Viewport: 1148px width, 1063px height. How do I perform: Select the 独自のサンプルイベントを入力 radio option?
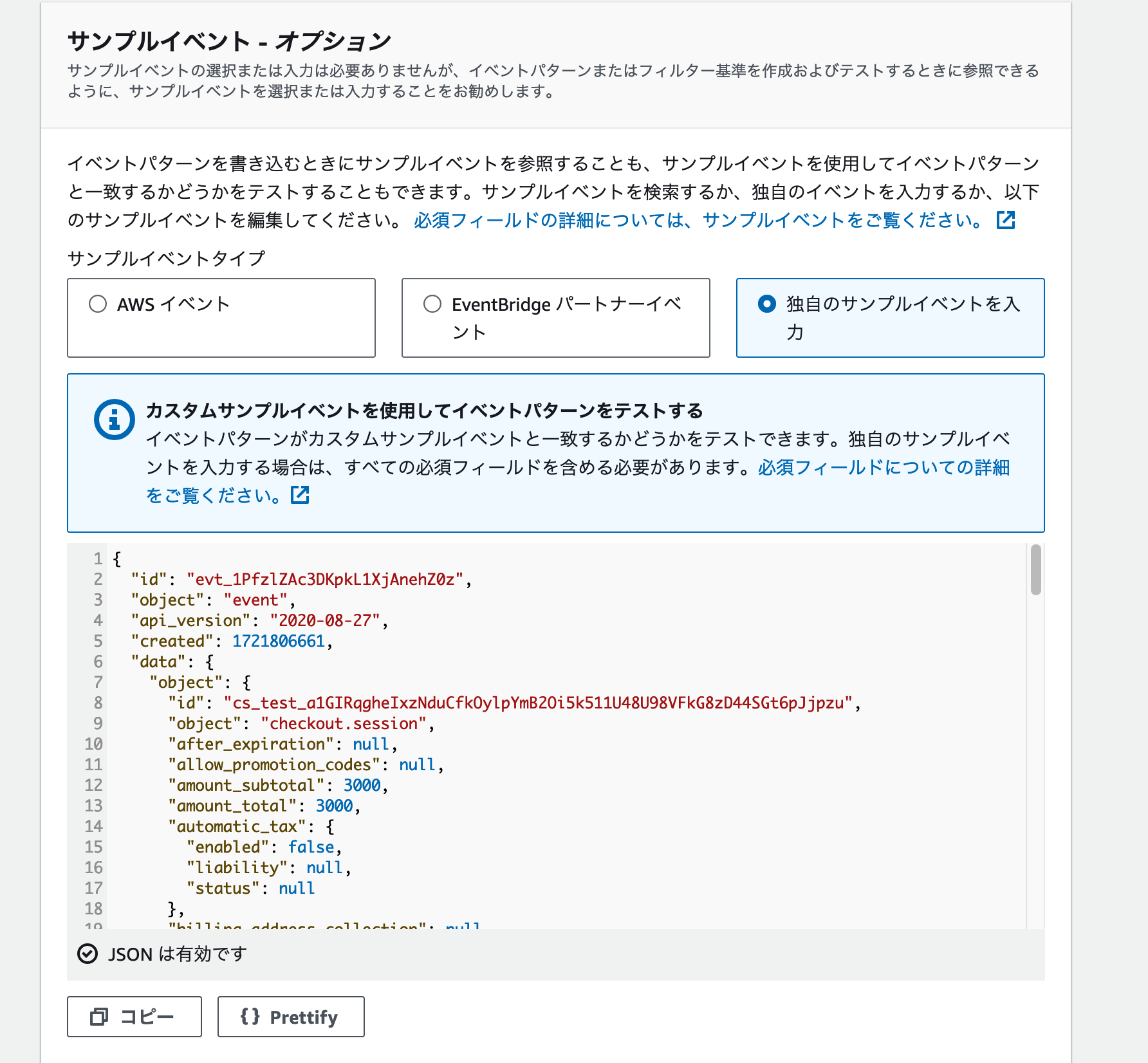[767, 304]
